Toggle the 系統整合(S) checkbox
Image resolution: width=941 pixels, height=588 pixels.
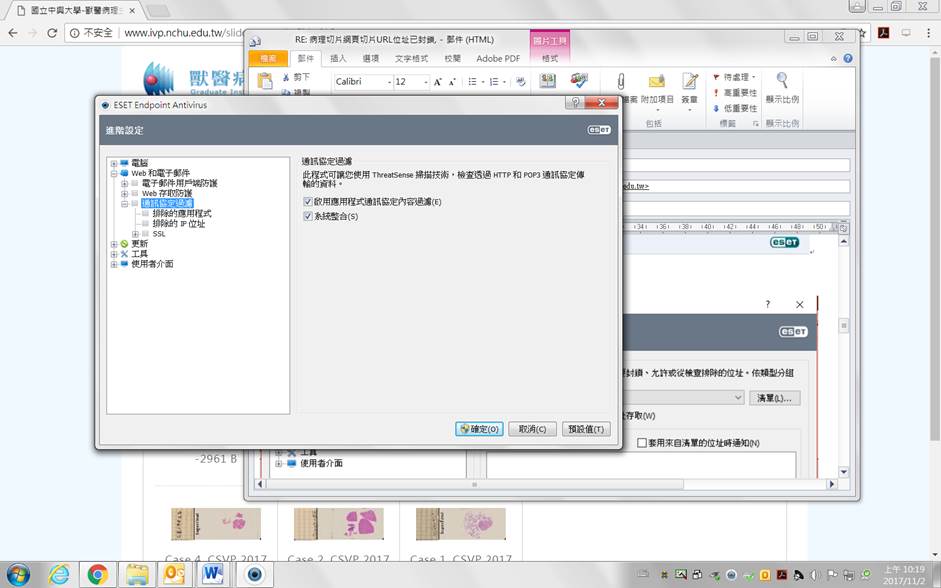pos(308,216)
